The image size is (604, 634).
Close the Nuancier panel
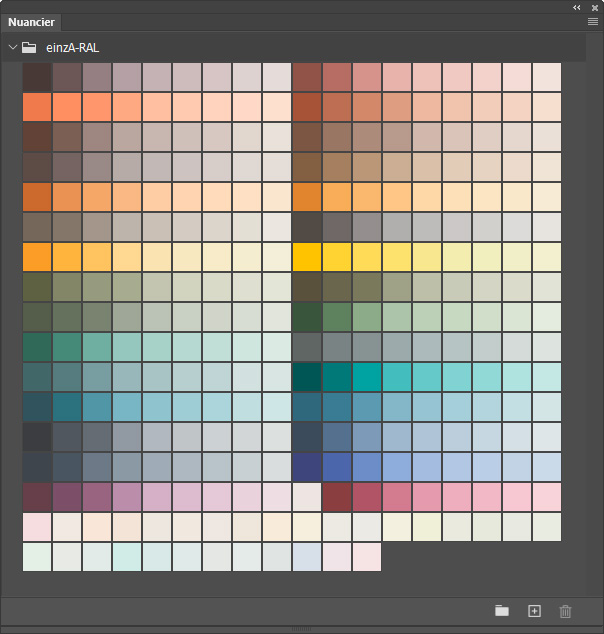(595, 8)
